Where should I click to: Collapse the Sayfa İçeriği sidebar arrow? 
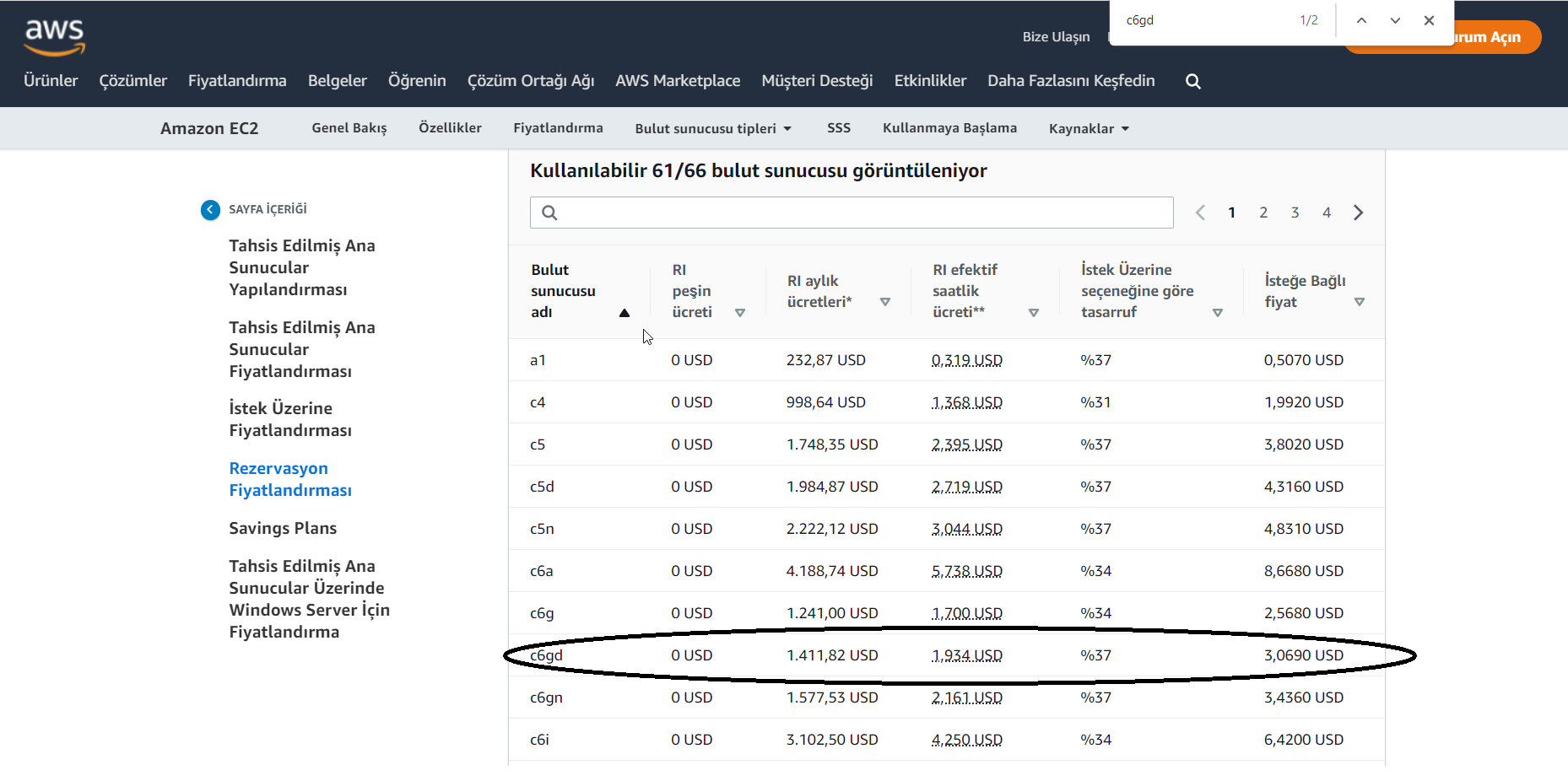click(210, 210)
